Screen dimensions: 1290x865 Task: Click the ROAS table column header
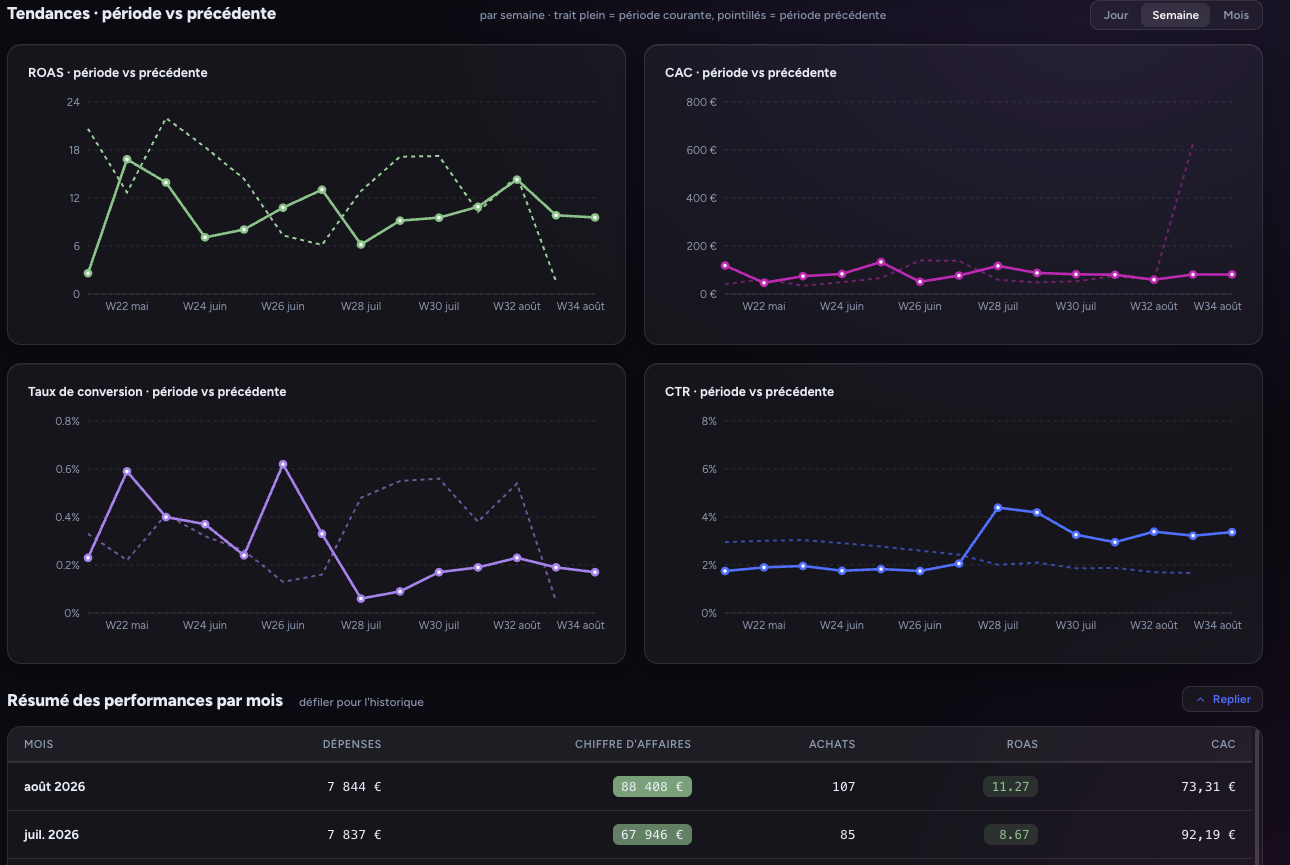point(1022,744)
